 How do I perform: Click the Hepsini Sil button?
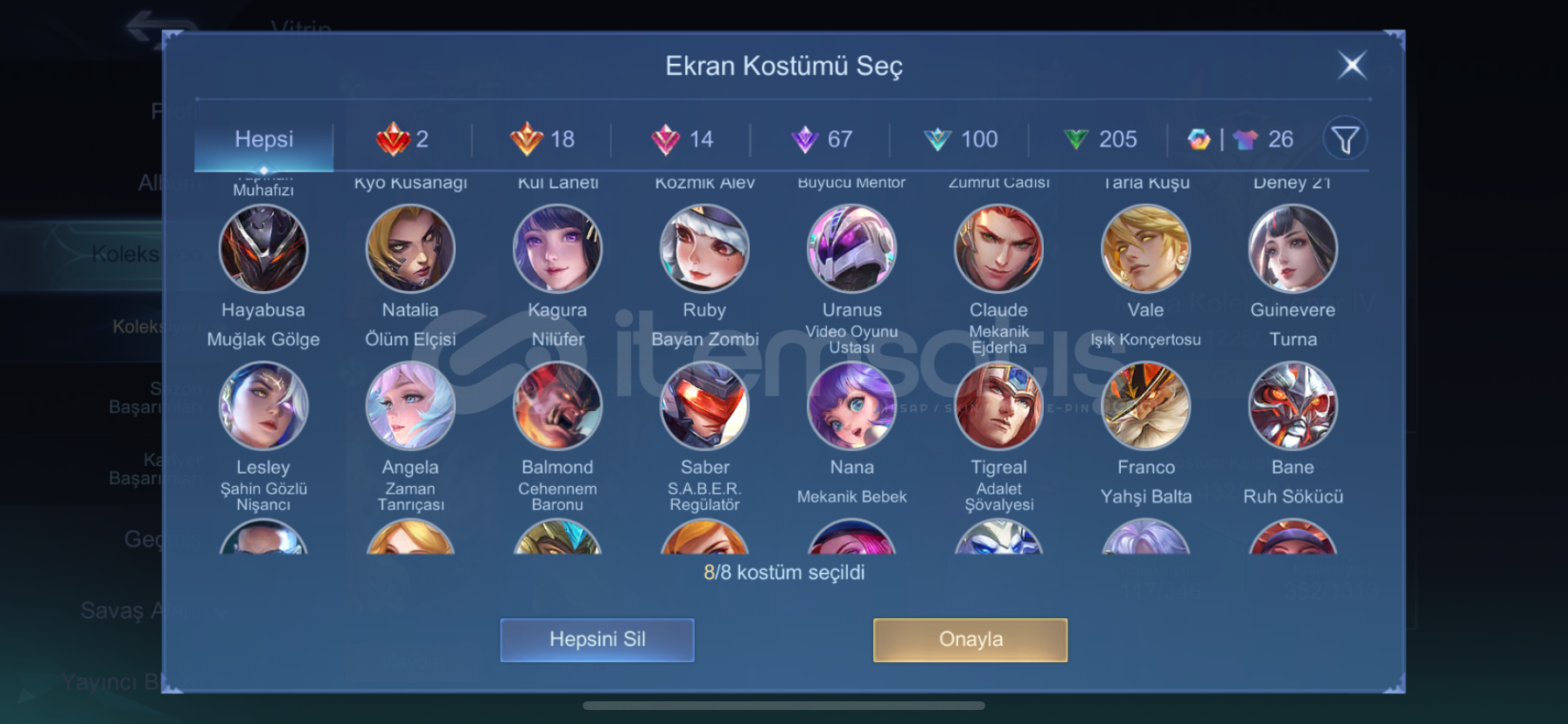pyautogui.click(x=598, y=640)
